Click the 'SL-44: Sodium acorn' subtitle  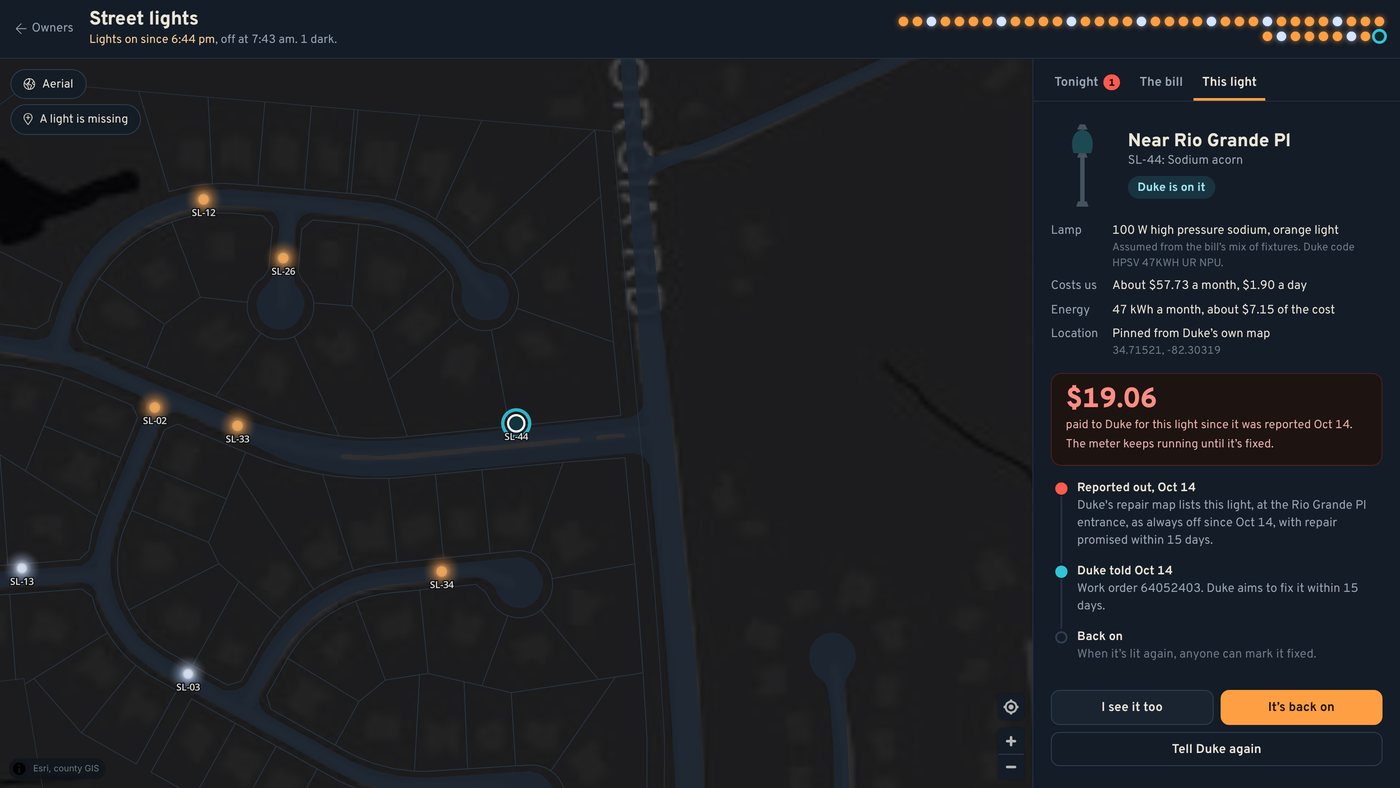click(1185, 160)
